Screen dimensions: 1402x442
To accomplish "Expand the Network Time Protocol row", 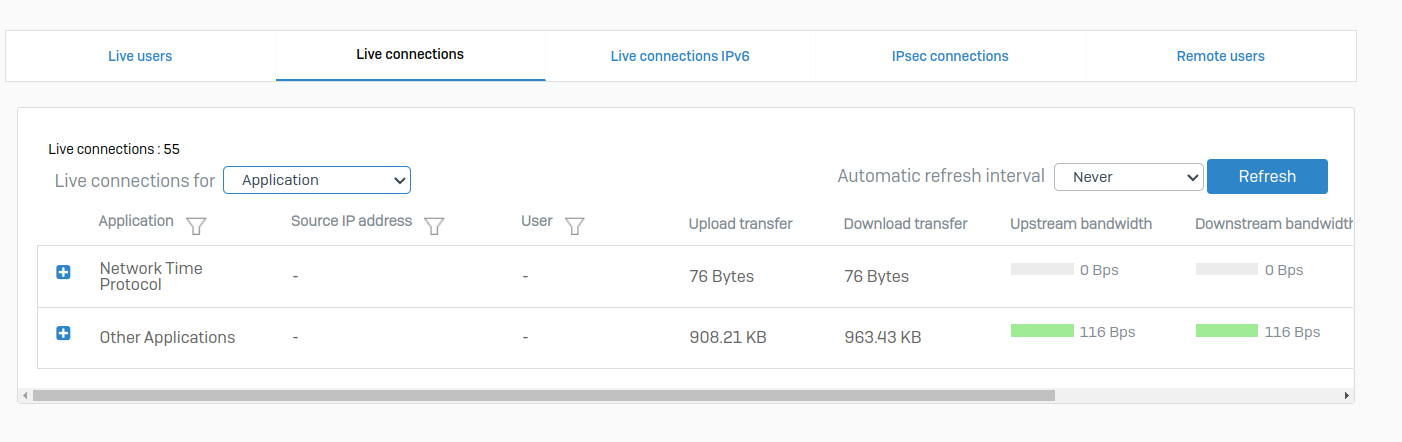I will (63, 272).
